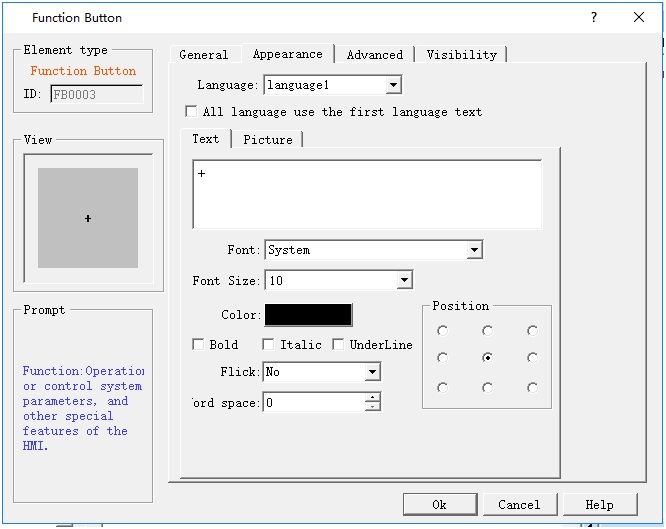This screenshot has width=666, height=529.
Task: Check the Italic option
Action: [x=268, y=345]
